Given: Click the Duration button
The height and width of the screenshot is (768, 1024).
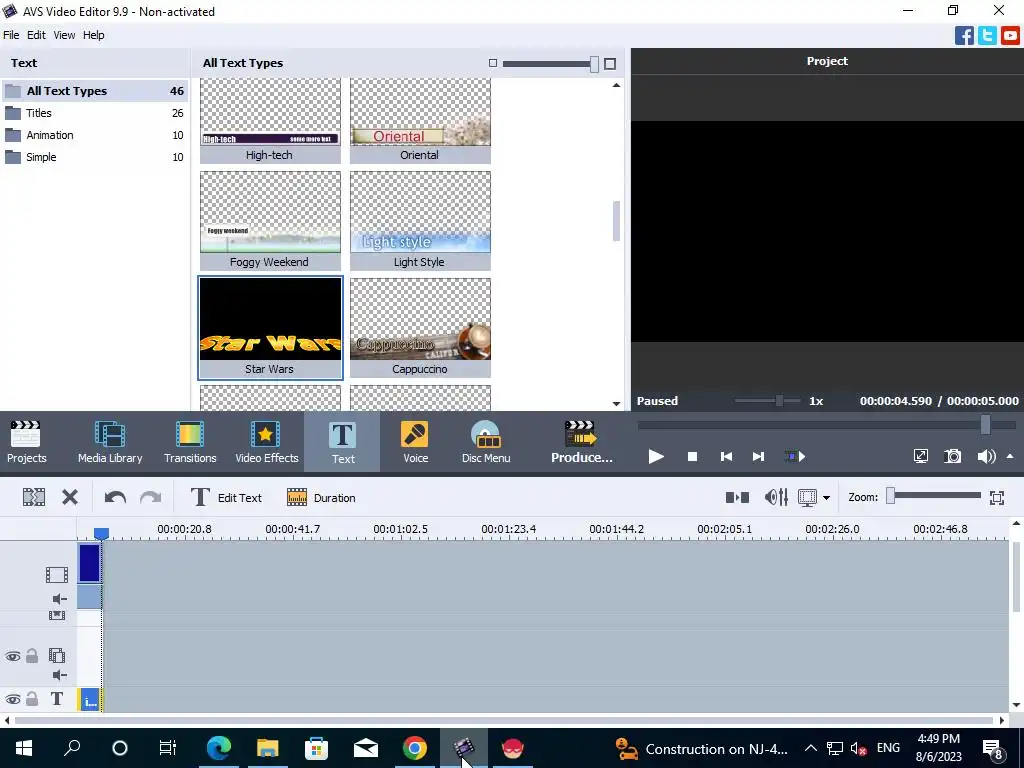Looking at the screenshot, I should pos(321,498).
